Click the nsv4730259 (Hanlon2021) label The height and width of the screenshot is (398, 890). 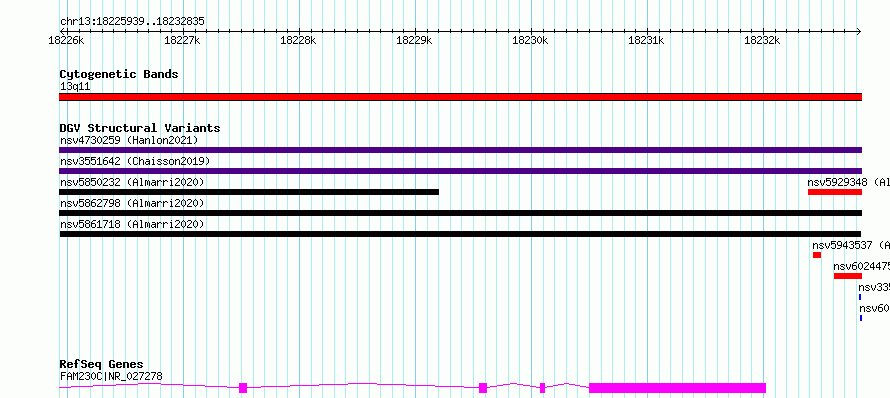pos(129,140)
